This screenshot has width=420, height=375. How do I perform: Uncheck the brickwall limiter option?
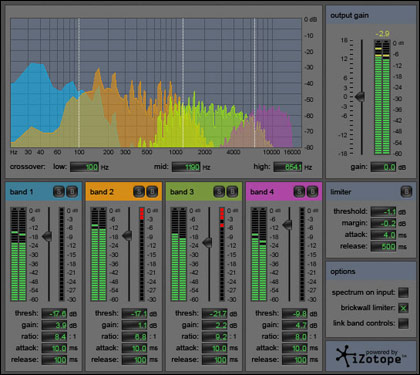[403, 308]
